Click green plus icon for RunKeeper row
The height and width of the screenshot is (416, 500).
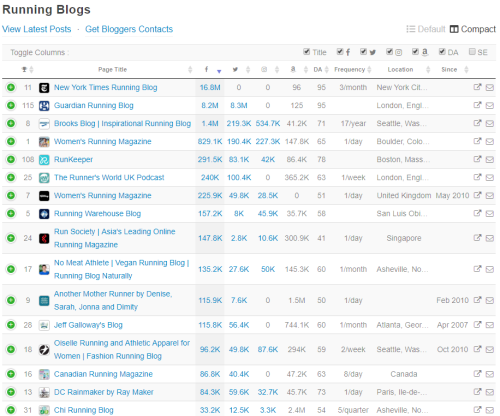pos(11,159)
